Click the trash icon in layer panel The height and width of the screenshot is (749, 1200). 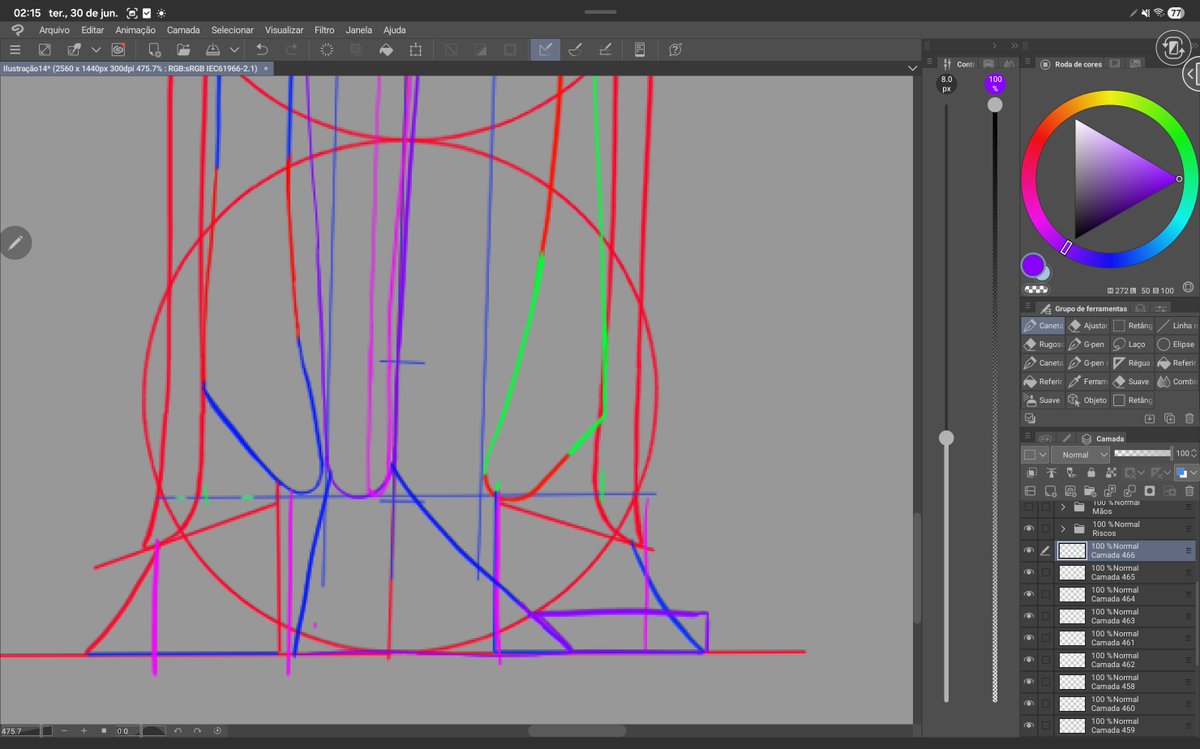1189,491
